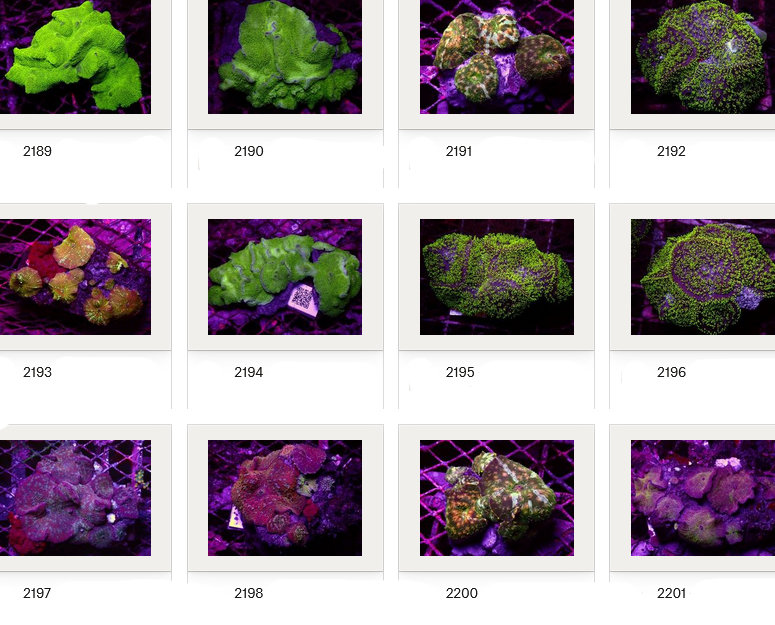Viewport: 775px width, 625px height.
Task: Click the label text 2194
Action: point(249,372)
